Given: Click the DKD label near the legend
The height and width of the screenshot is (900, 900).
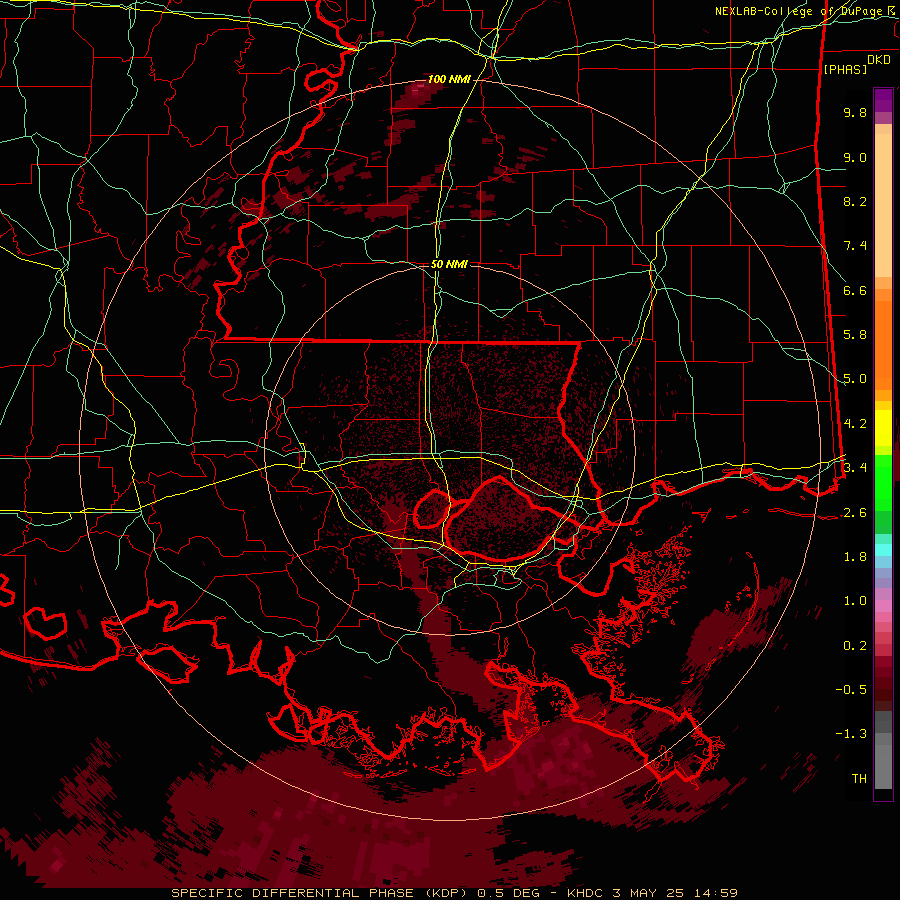Looking at the screenshot, I should pyautogui.click(x=879, y=60).
